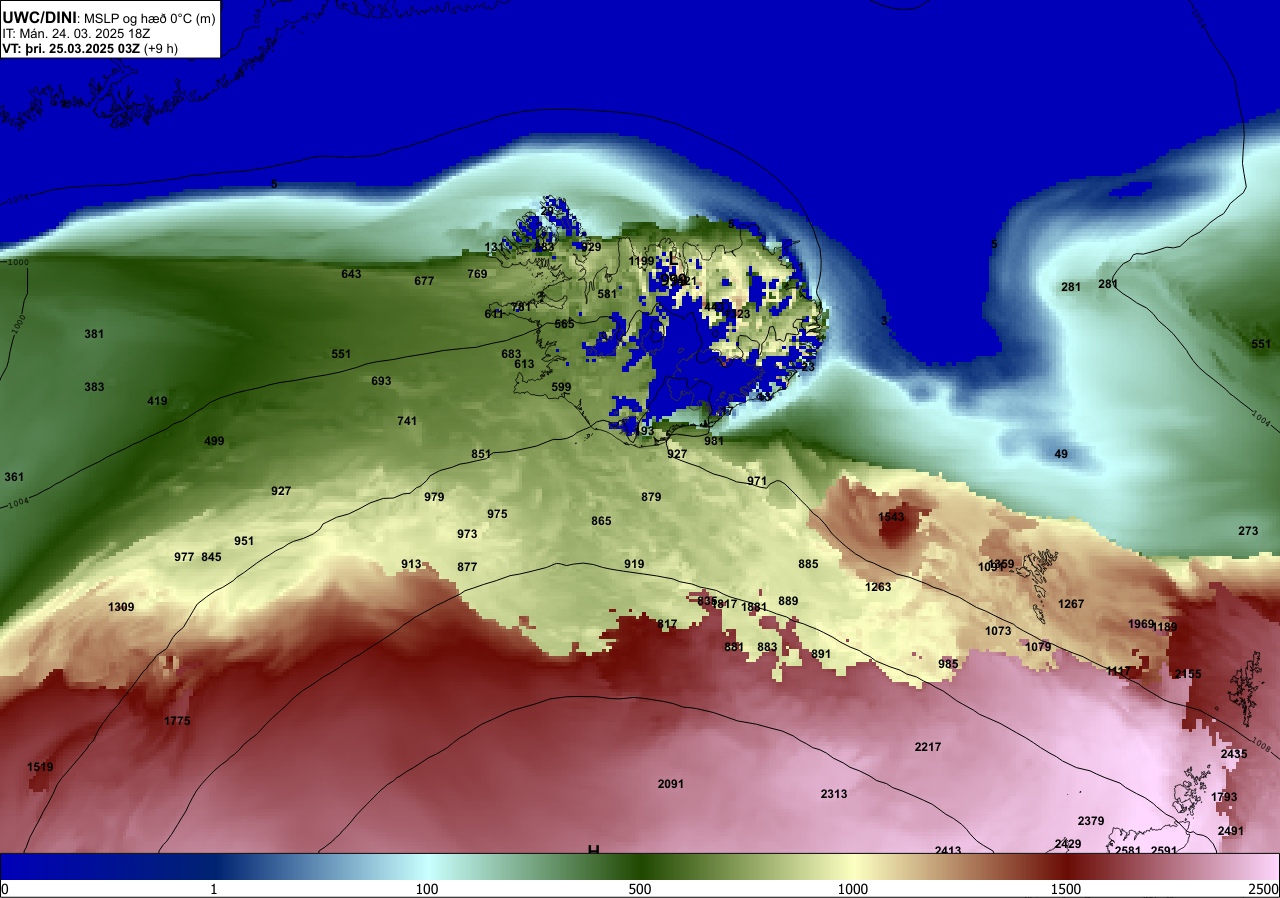Click the map value 1267
Image resolution: width=1280 pixels, height=898 pixels.
pyautogui.click(x=1071, y=604)
